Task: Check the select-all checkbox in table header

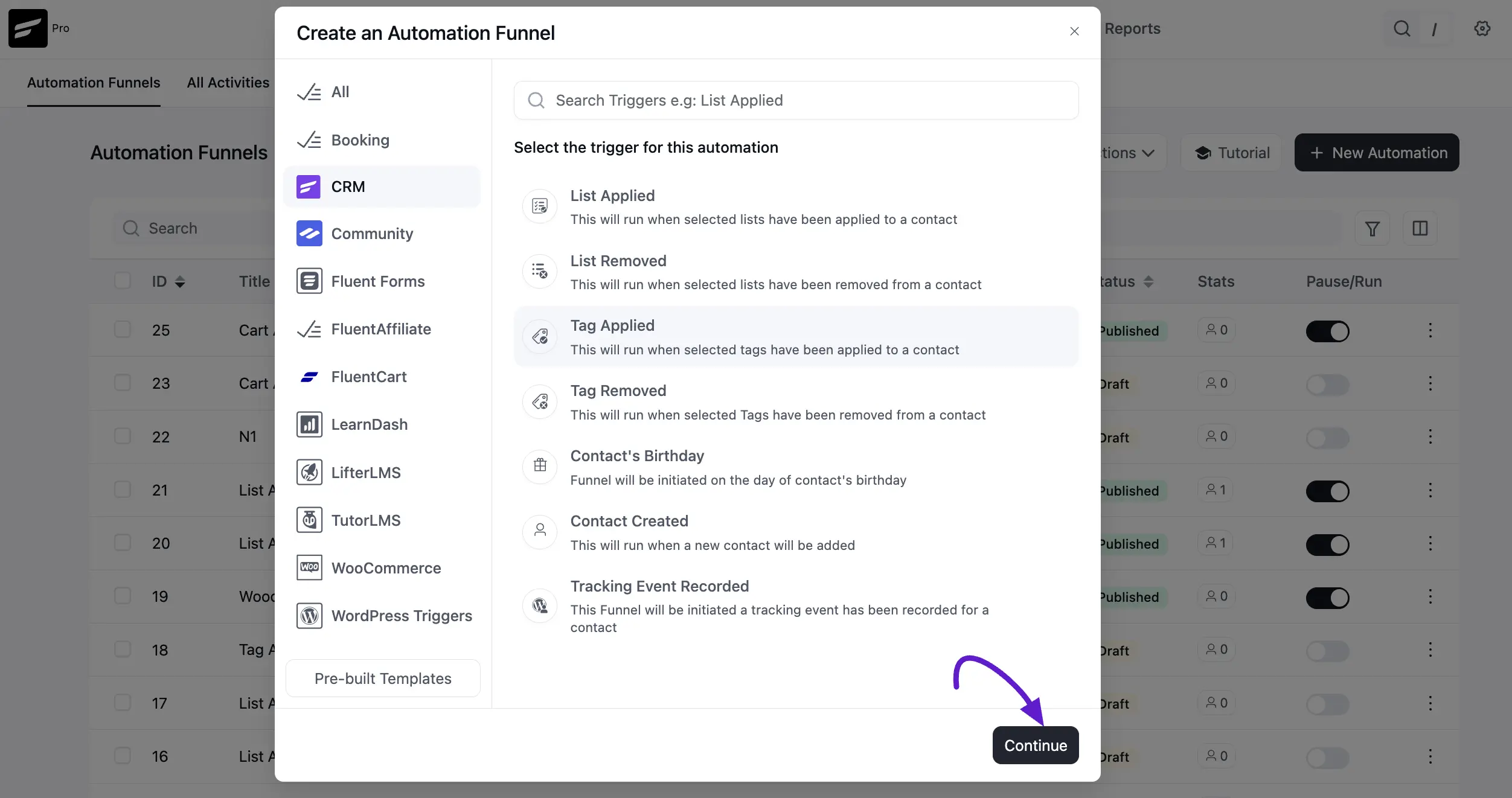Action: 123,281
